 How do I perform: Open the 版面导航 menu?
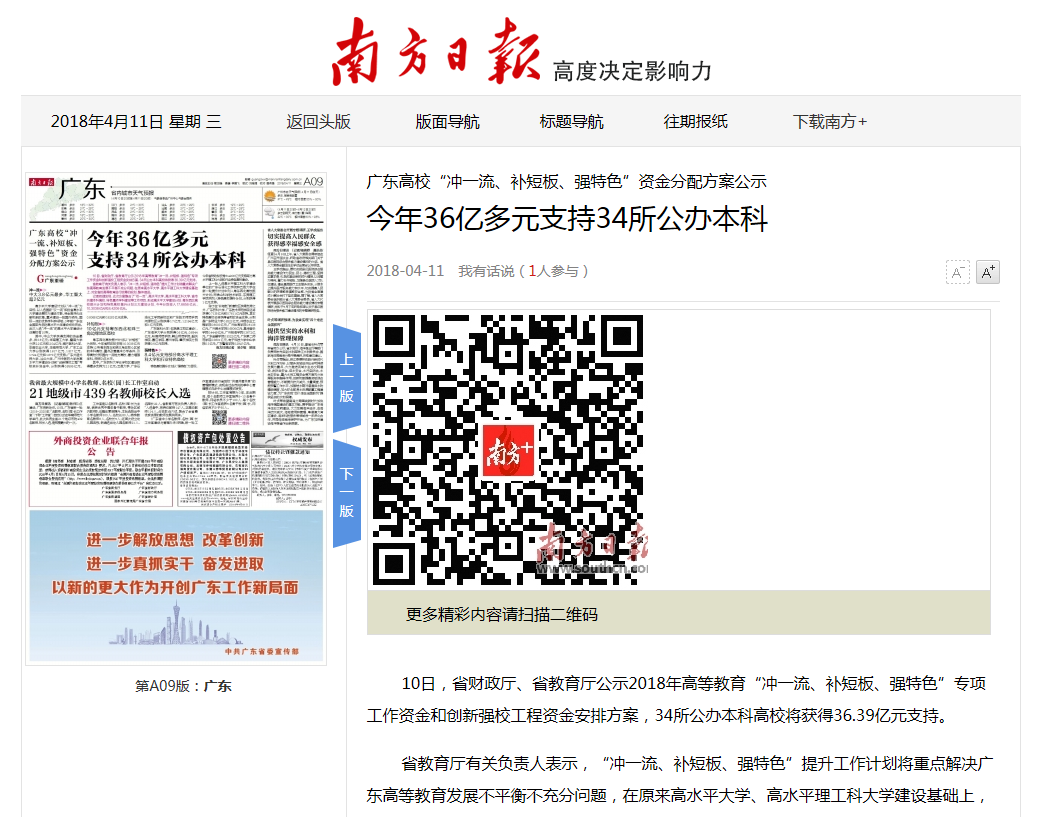[x=447, y=122]
